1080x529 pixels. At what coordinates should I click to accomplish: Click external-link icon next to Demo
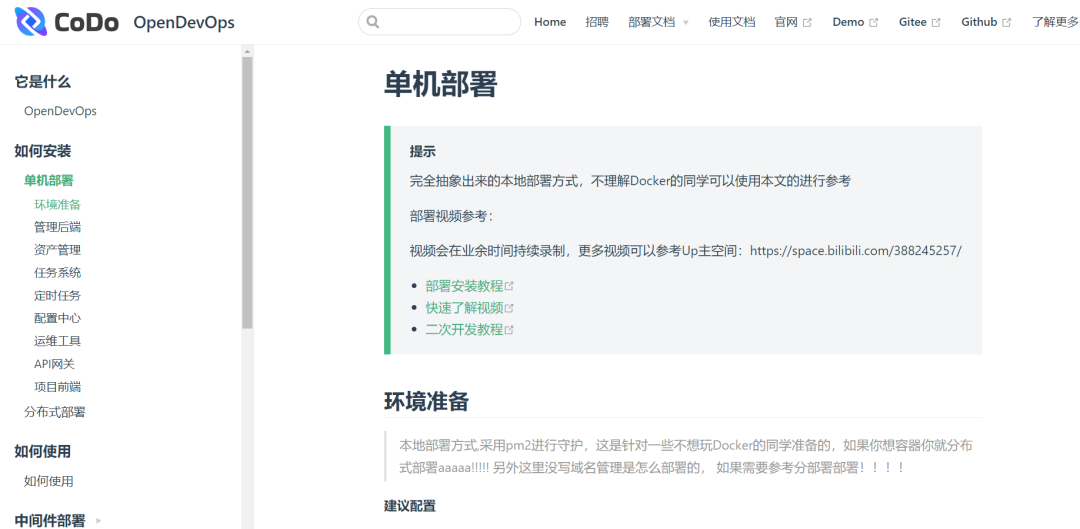click(x=874, y=23)
